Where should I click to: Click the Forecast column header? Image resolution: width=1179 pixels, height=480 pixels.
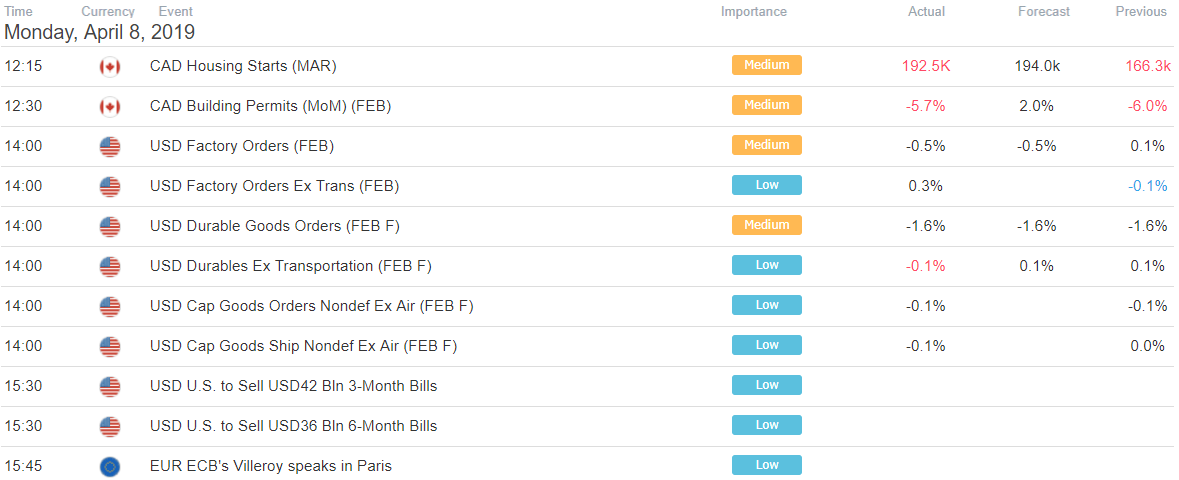point(1044,11)
